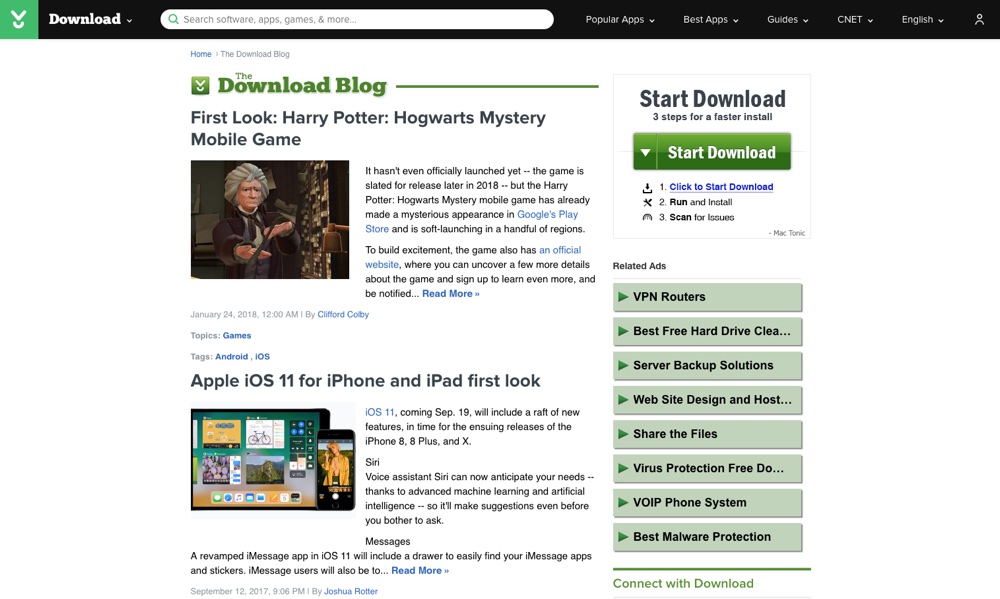Expand the Download site dropdown

[x=91, y=19]
